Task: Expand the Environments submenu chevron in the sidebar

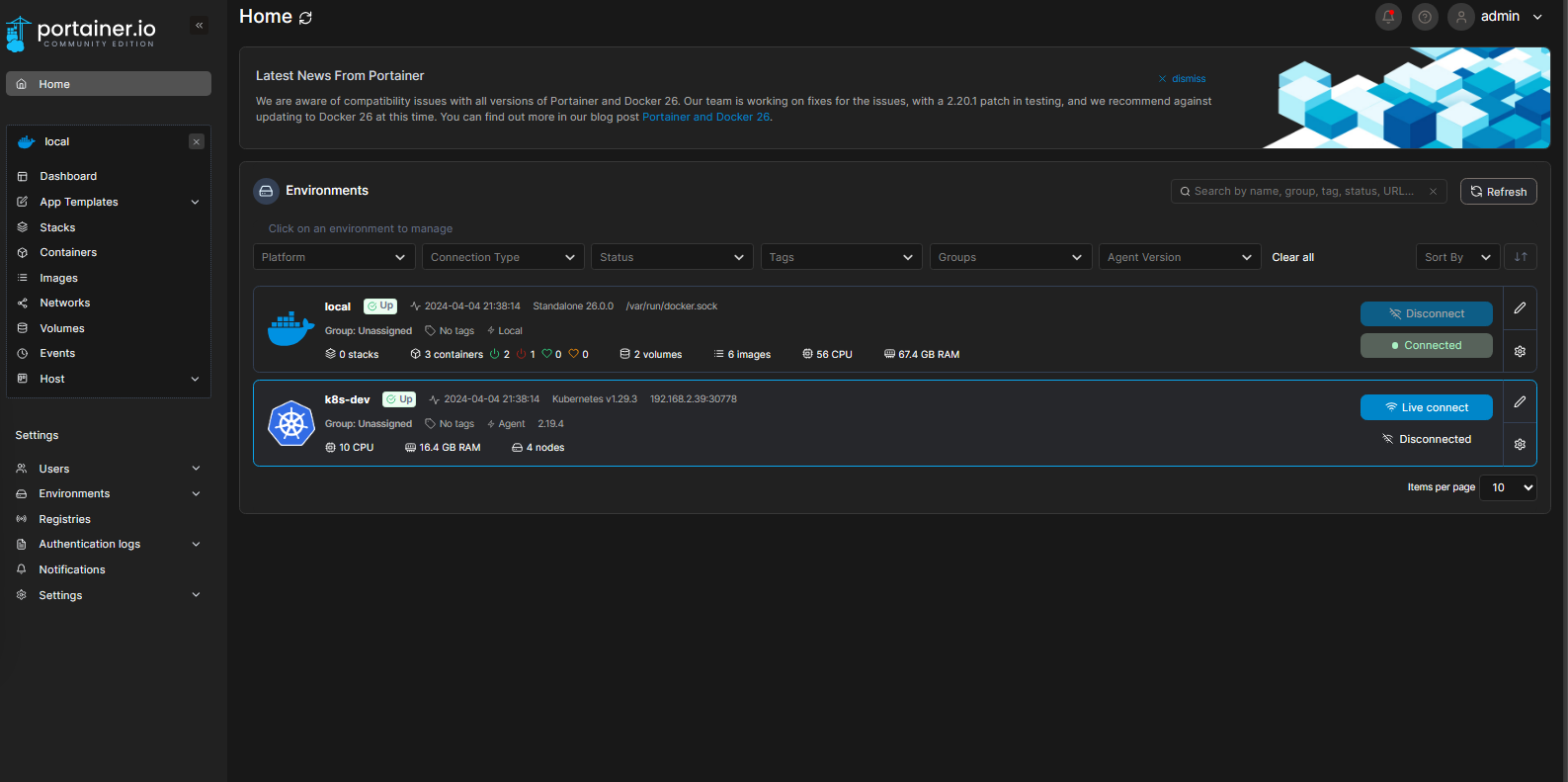Action: tap(196, 493)
